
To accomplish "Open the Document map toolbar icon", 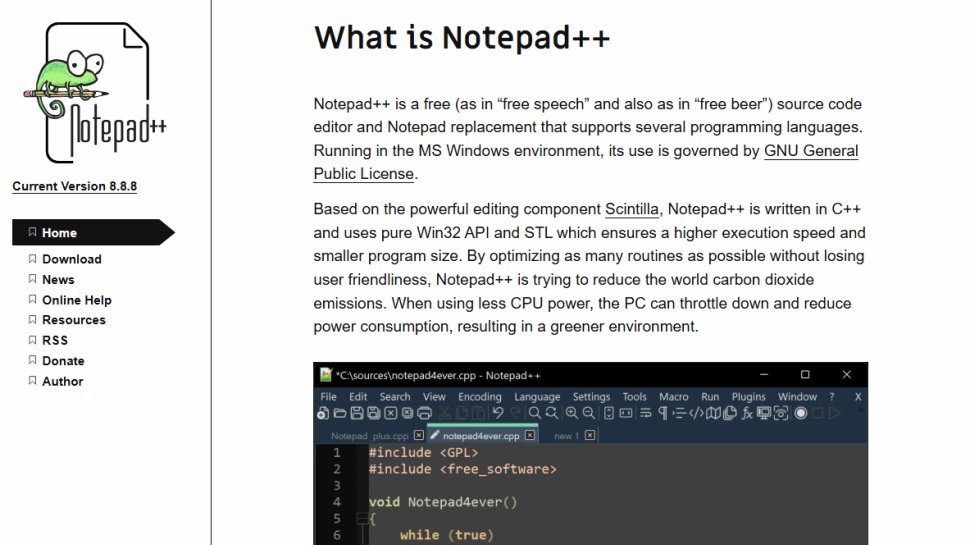I will pyautogui.click(x=713, y=413).
